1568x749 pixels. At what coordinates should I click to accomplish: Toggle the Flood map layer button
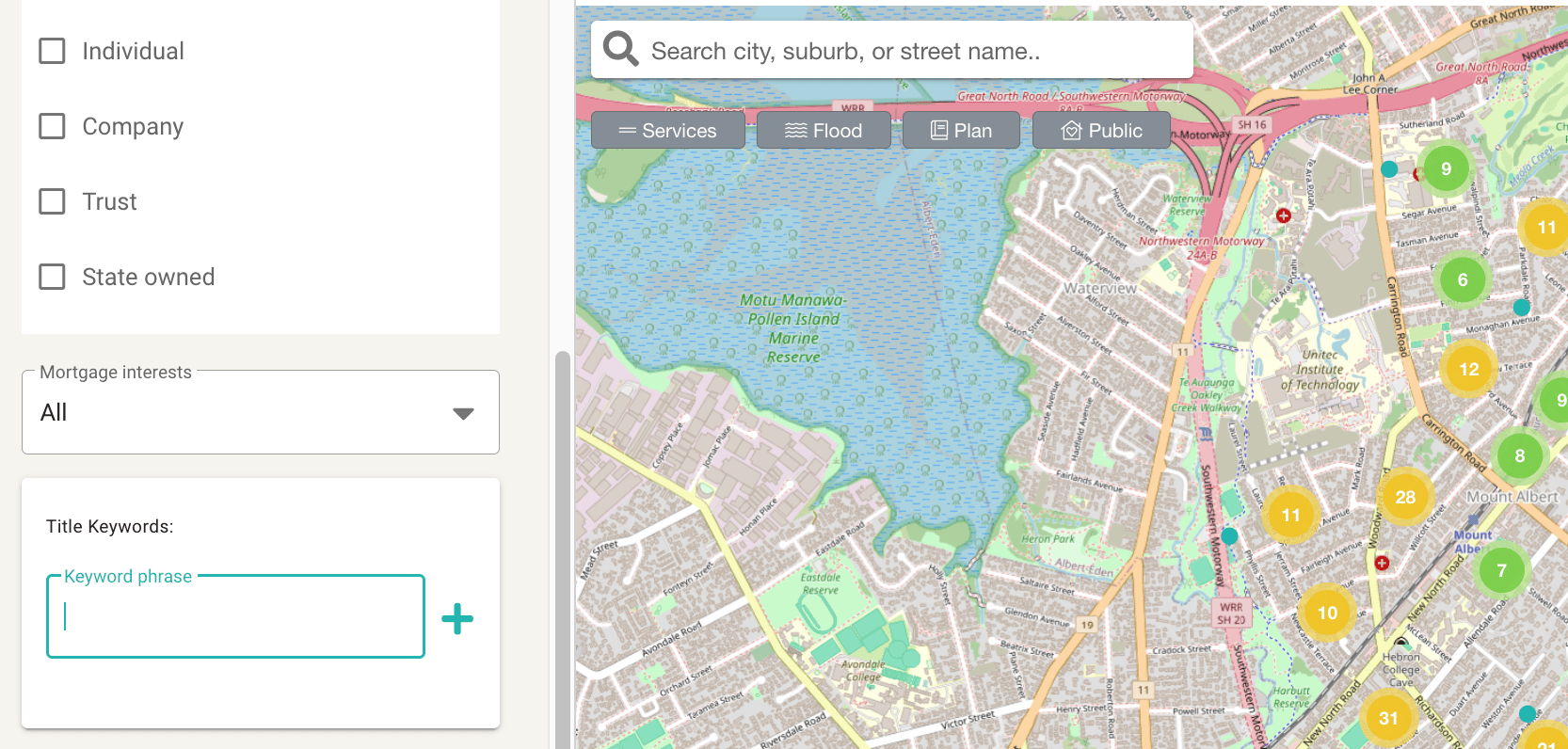click(824, 131)
